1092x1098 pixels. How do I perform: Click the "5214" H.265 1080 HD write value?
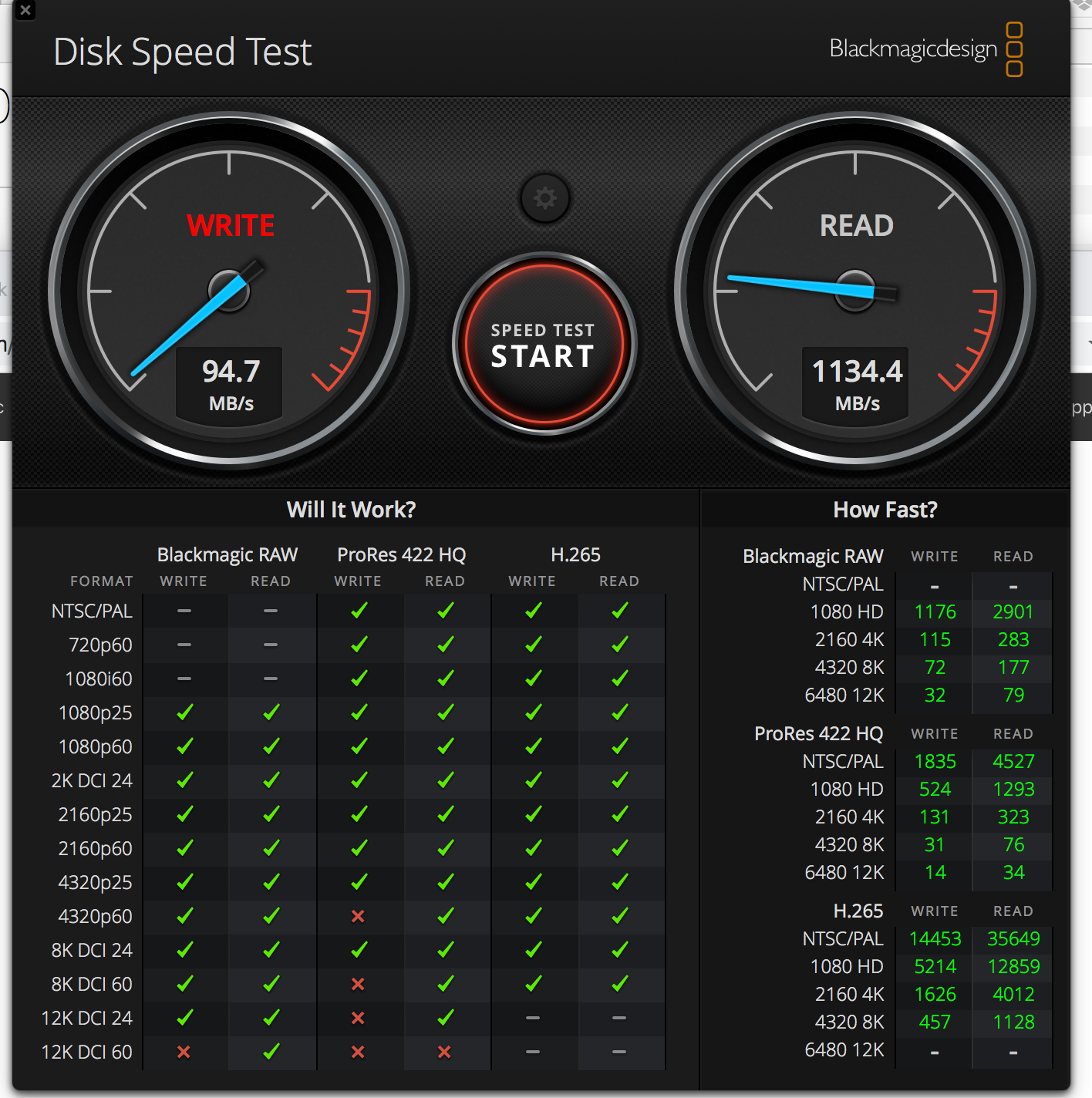935,967
